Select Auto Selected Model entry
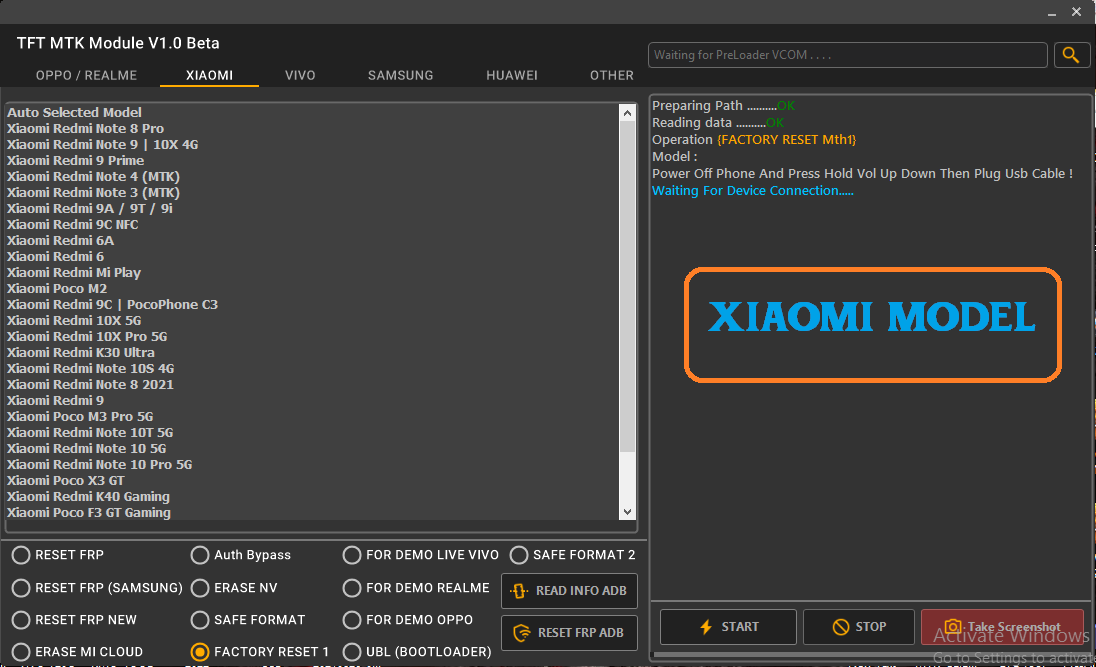This screenshot has width=1096, height=667. (74, 113)
